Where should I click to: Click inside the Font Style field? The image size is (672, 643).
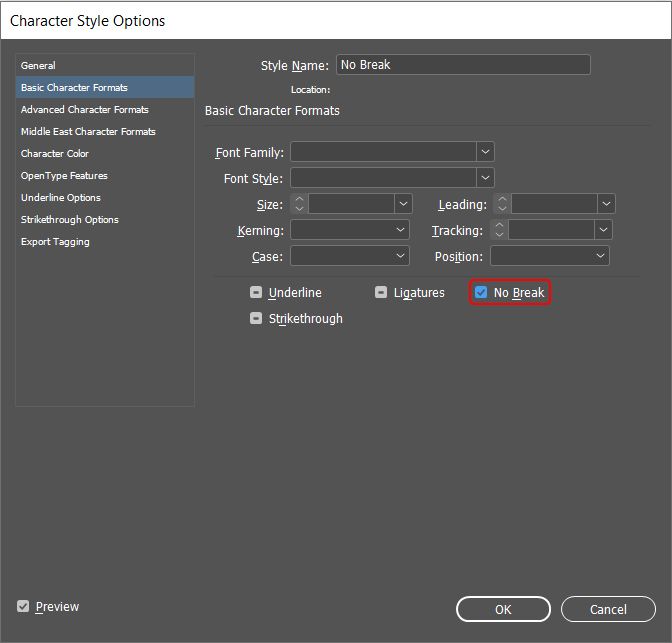click(x=383, y=177)
